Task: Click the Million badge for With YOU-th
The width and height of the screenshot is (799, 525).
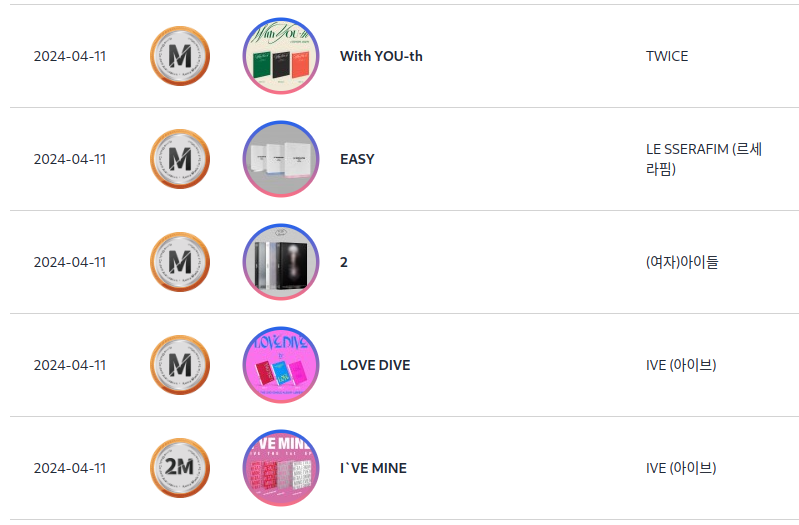Action: [x=180, y=56]
